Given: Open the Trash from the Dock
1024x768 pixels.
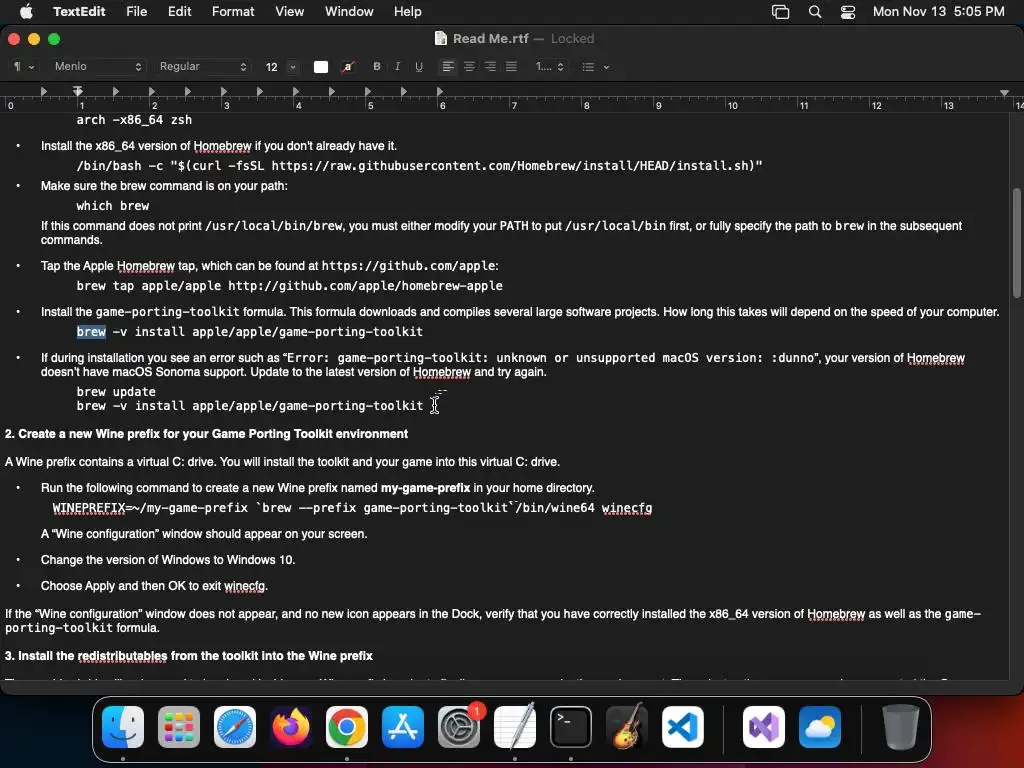Looking at the screenshot, I should coord(901,727).
